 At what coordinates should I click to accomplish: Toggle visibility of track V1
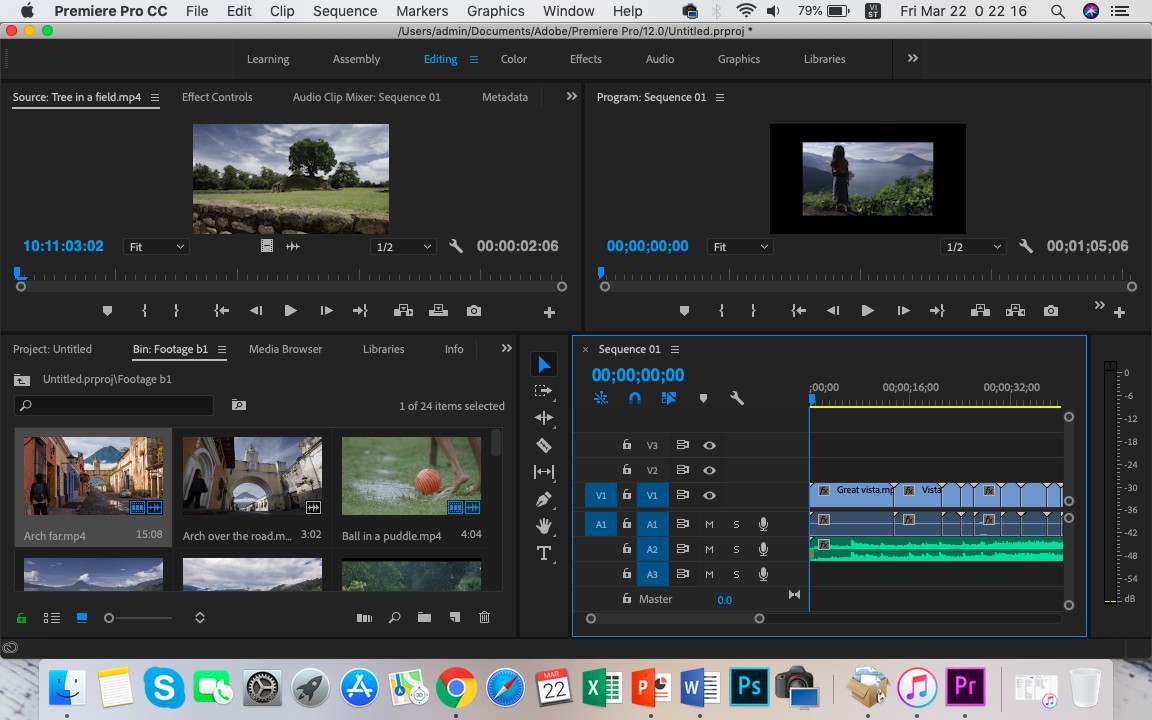709,495
